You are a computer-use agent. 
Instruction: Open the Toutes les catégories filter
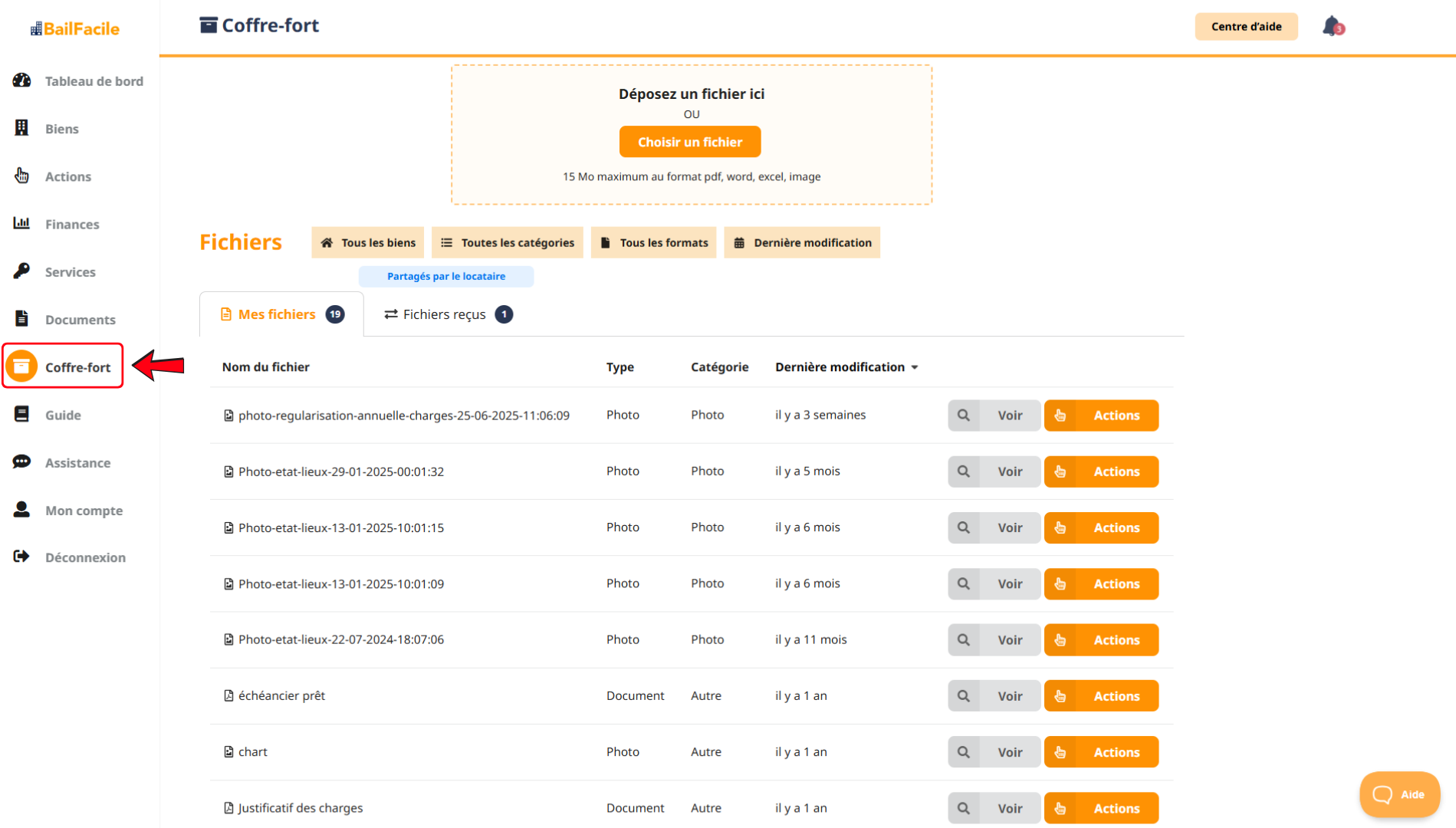point(508,242)
